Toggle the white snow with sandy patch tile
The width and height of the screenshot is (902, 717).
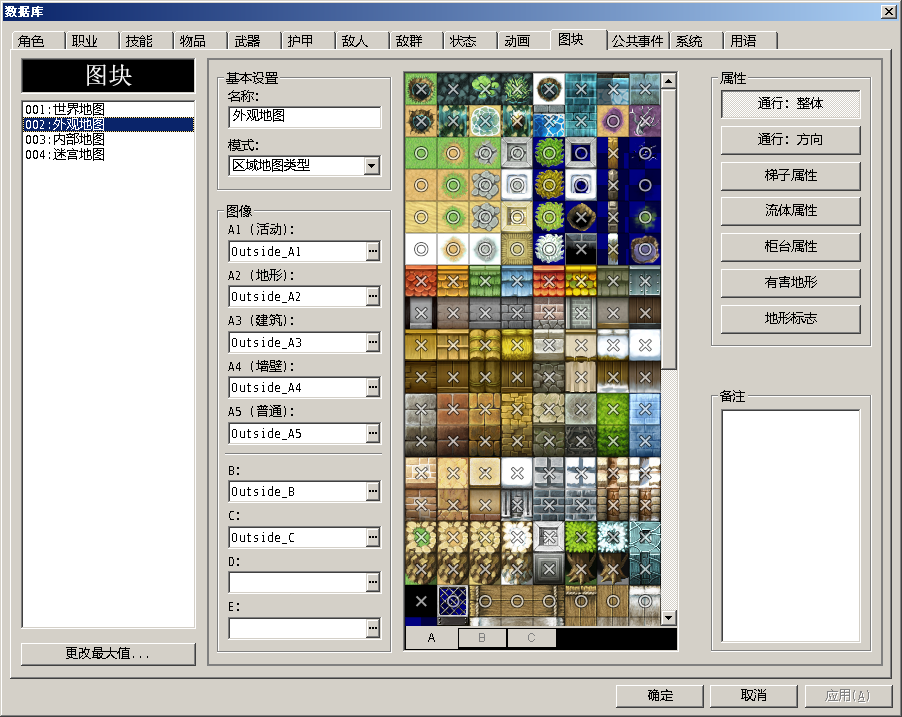tap(453, 249)
